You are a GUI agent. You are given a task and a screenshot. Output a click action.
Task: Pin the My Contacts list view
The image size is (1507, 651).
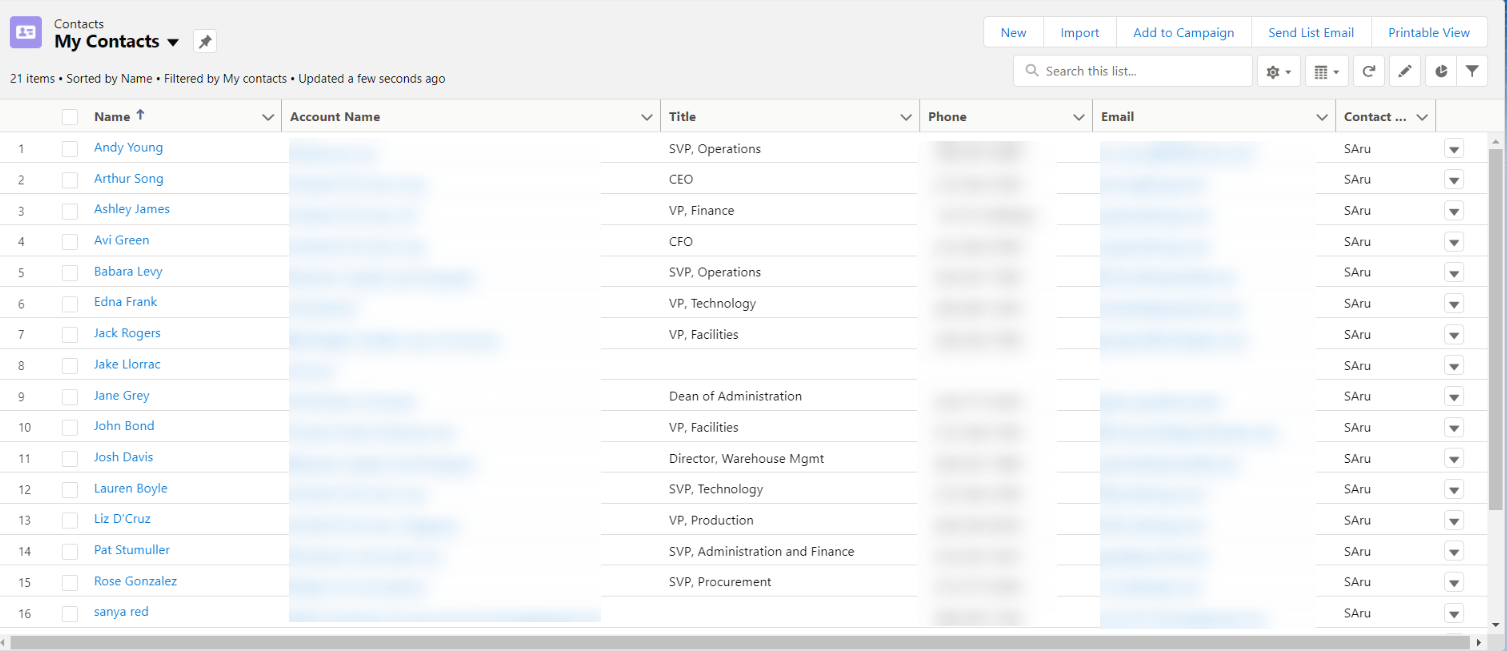pos(207,42)
